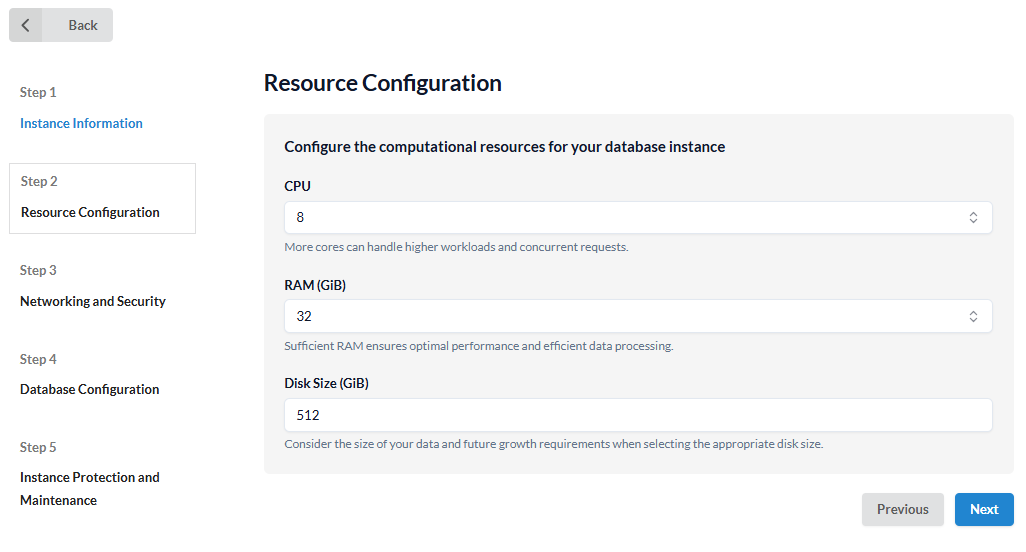
Task: Jump to Networking and Security step
Action: click(93, 301)
